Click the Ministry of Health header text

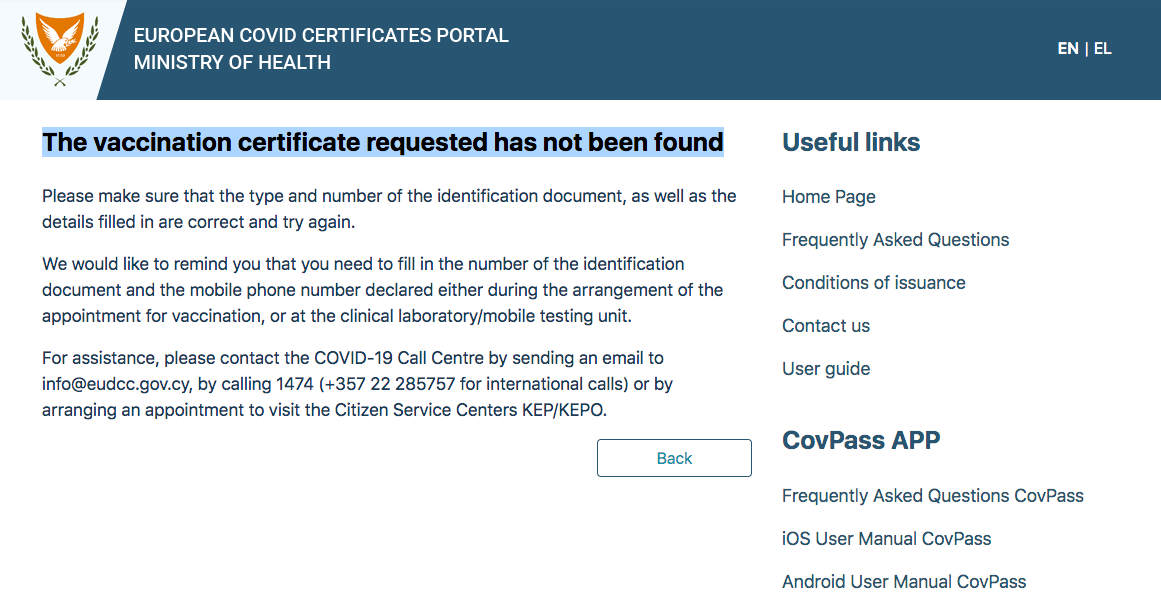point(232,62)
